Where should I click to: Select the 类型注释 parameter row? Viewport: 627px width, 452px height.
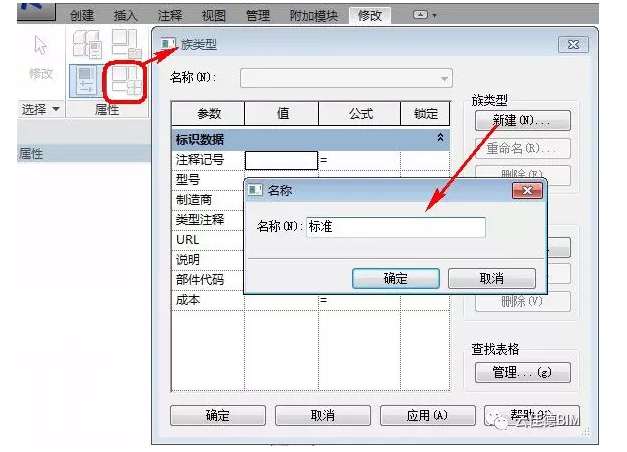(x=208, y=220)
